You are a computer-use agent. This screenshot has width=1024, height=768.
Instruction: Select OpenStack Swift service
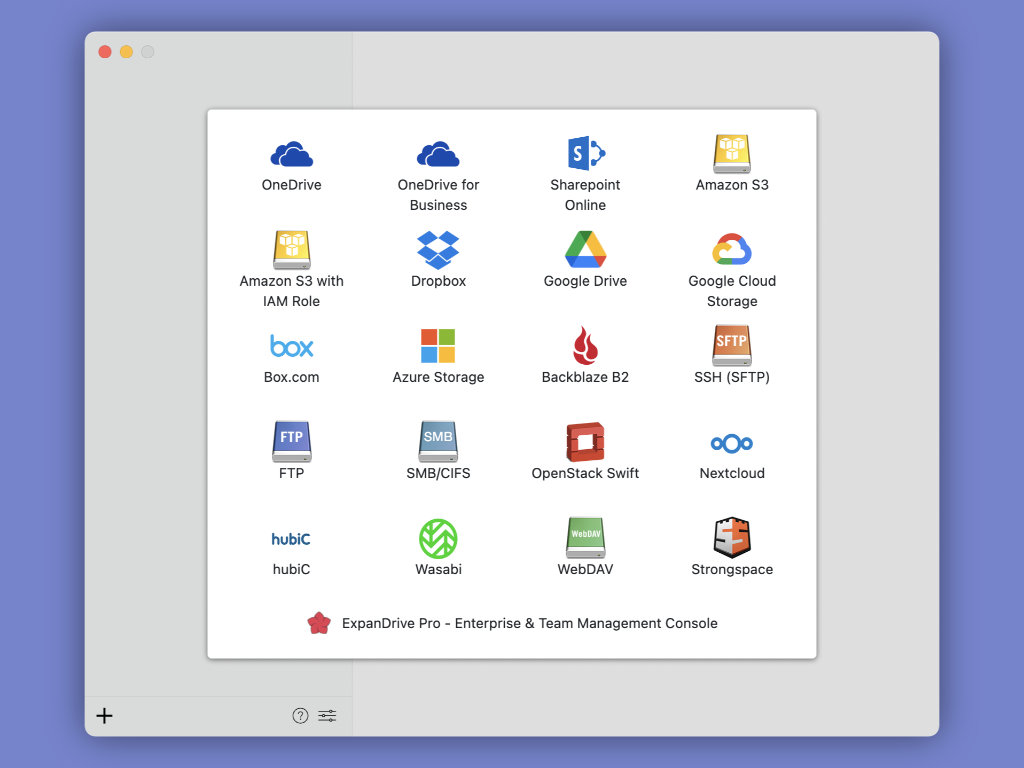(585, 442)
